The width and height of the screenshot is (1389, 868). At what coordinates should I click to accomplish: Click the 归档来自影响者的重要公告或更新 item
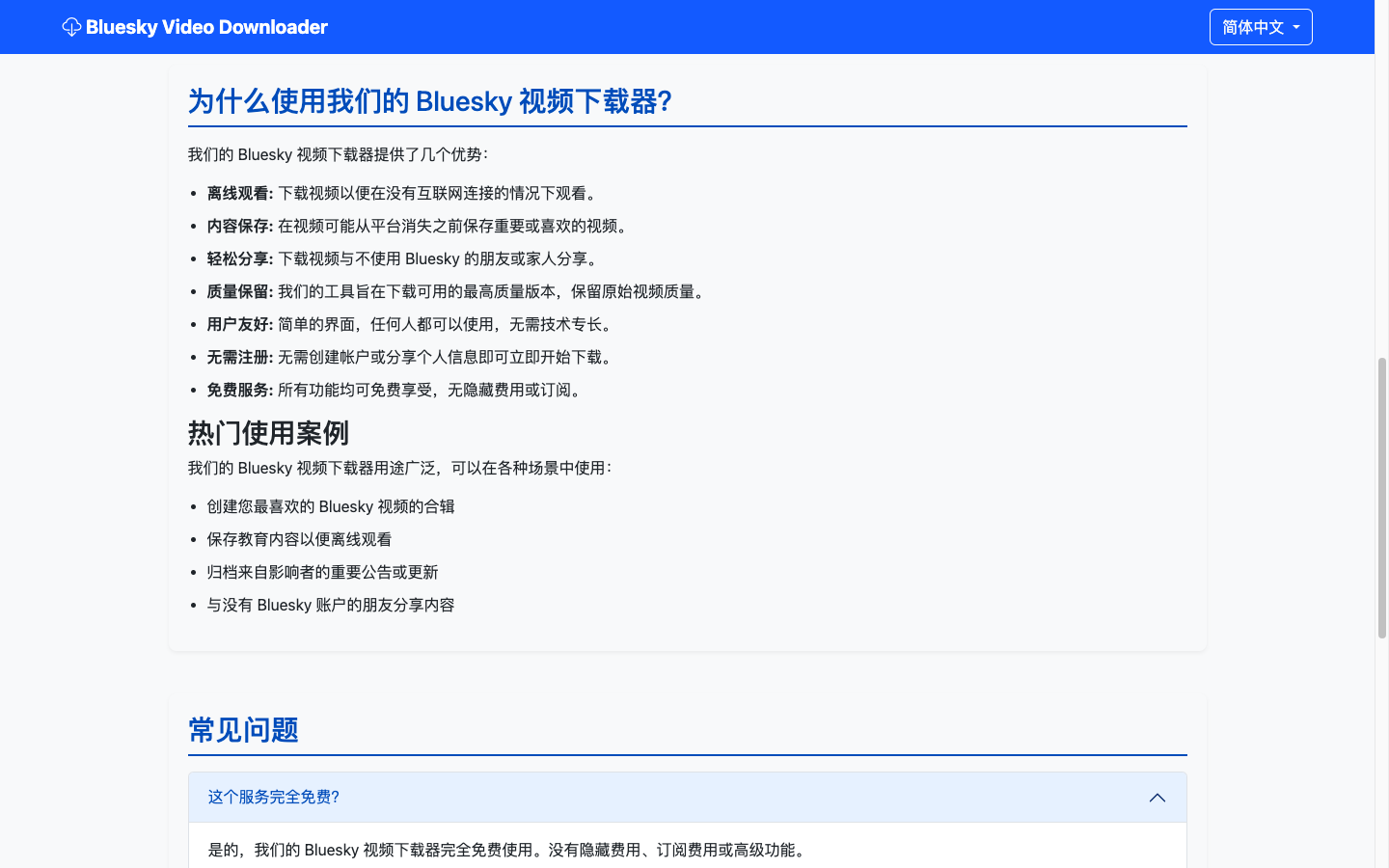322,572
